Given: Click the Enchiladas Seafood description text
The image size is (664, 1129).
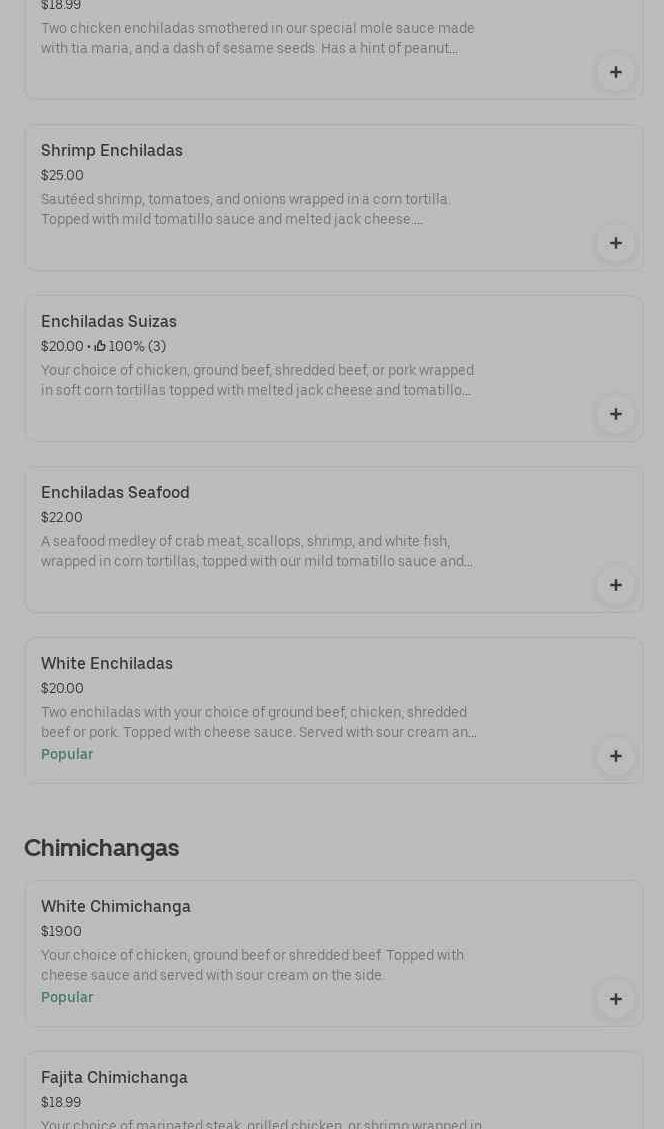Looking at the screenshot, I should point(257,552).
